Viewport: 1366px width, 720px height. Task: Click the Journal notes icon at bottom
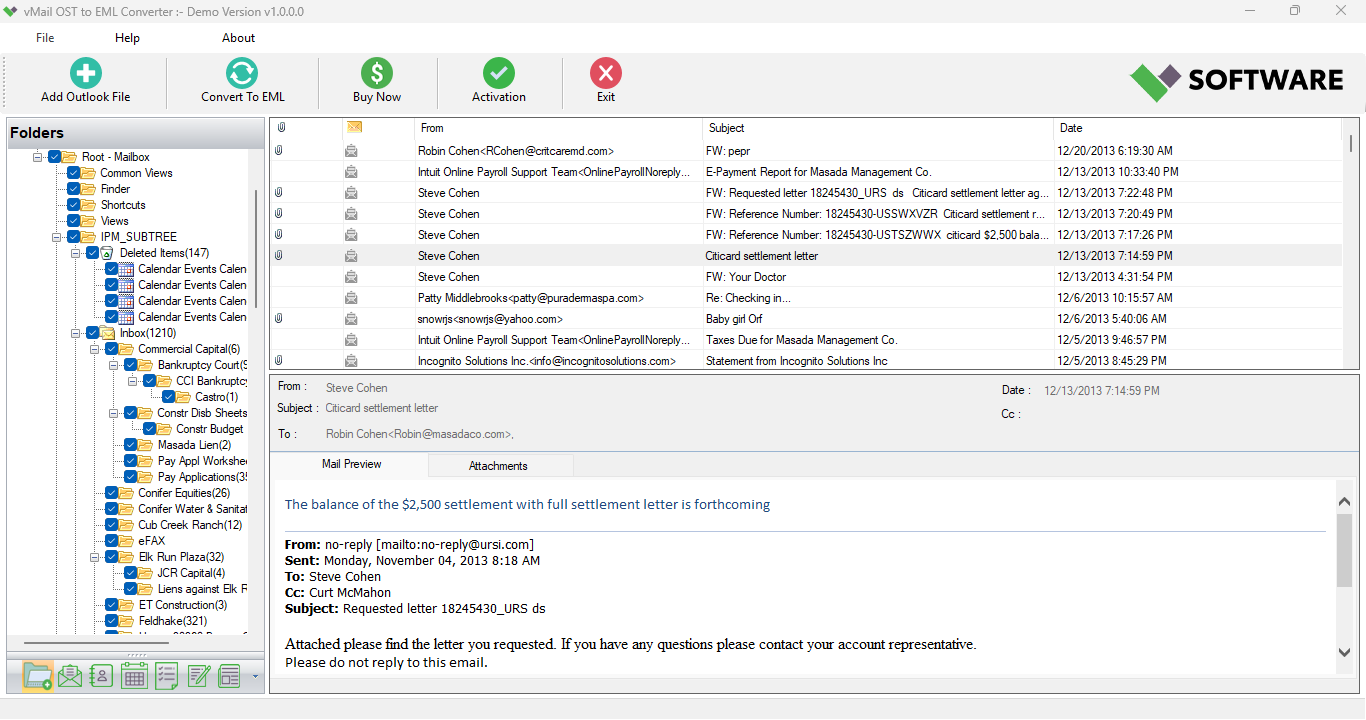pyautogui.click(x=198, y=675)
